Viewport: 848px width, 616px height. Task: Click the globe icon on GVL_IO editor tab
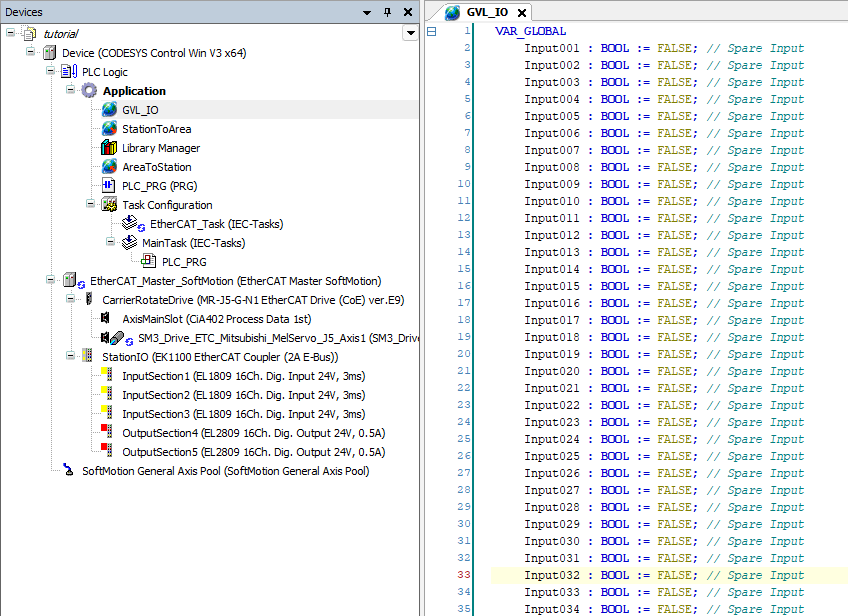(x=453, y=12)
